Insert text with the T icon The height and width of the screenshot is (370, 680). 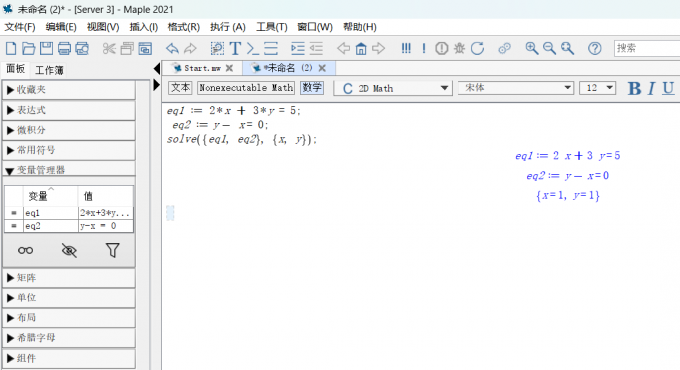pos(235,48)
